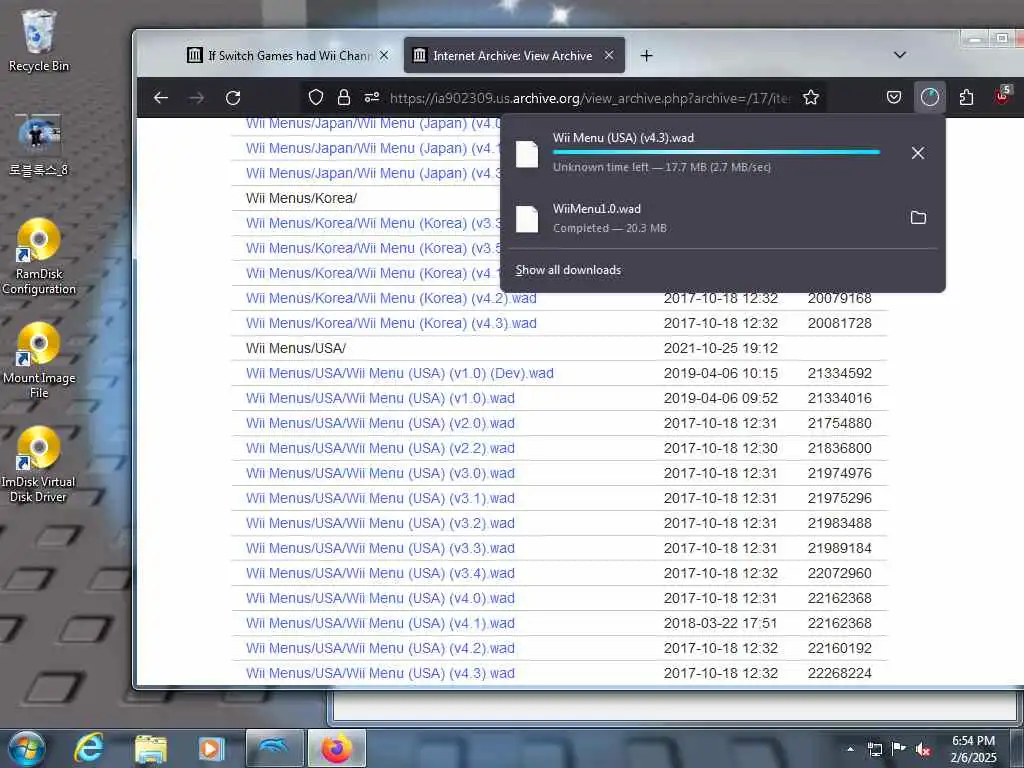Click the Wii Menus/Korea/ folder row text
This screenshot has width=1024, height=768.
(x=301, y=199)
